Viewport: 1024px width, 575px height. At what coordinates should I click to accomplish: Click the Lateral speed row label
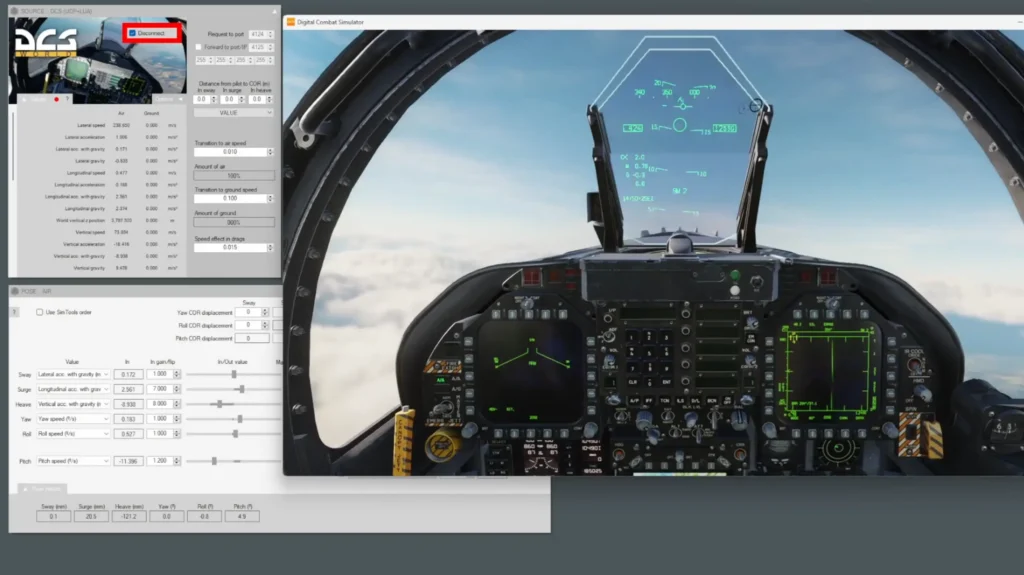[x=91, y=125]
